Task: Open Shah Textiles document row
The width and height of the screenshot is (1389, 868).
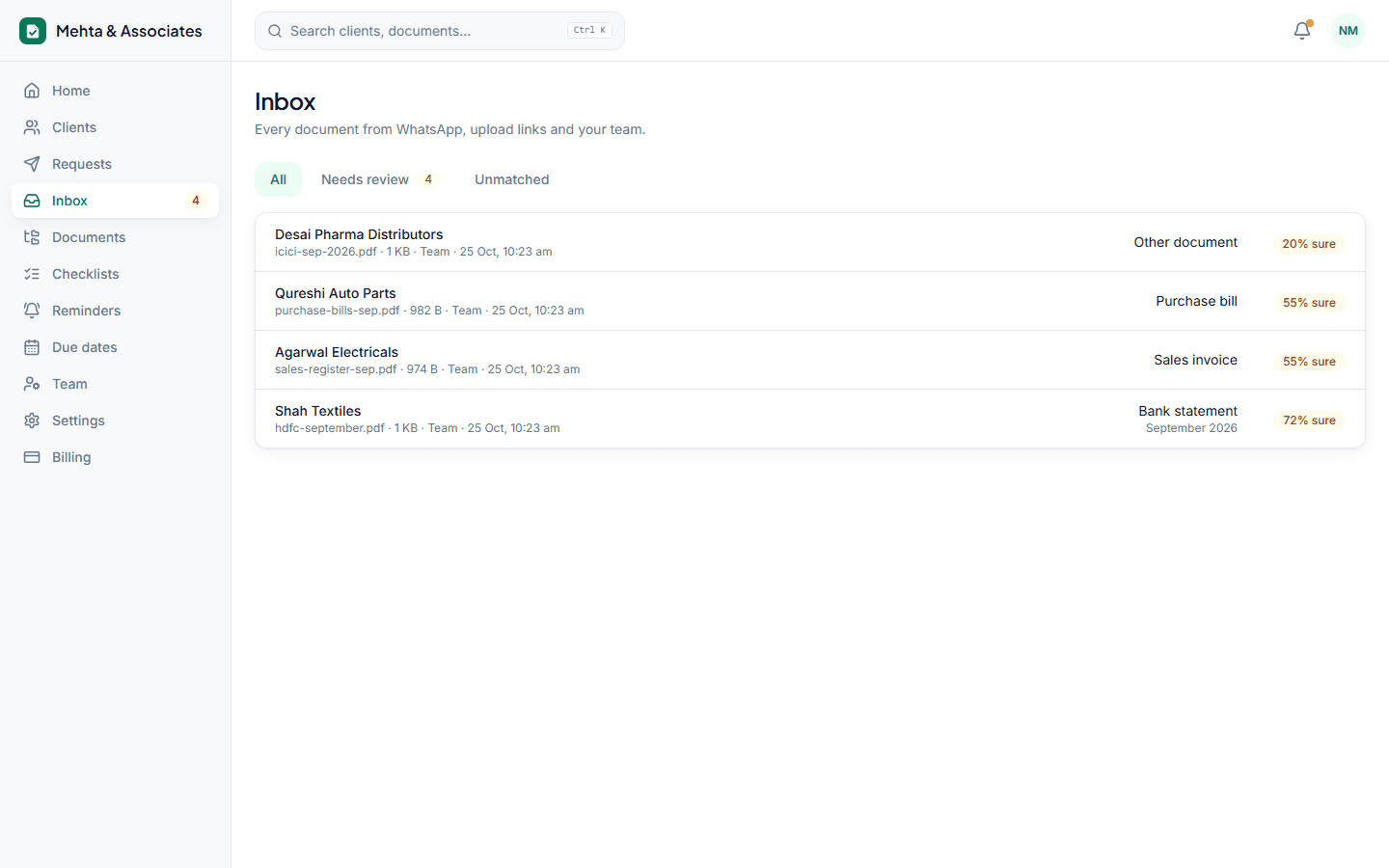Action: 810,419
